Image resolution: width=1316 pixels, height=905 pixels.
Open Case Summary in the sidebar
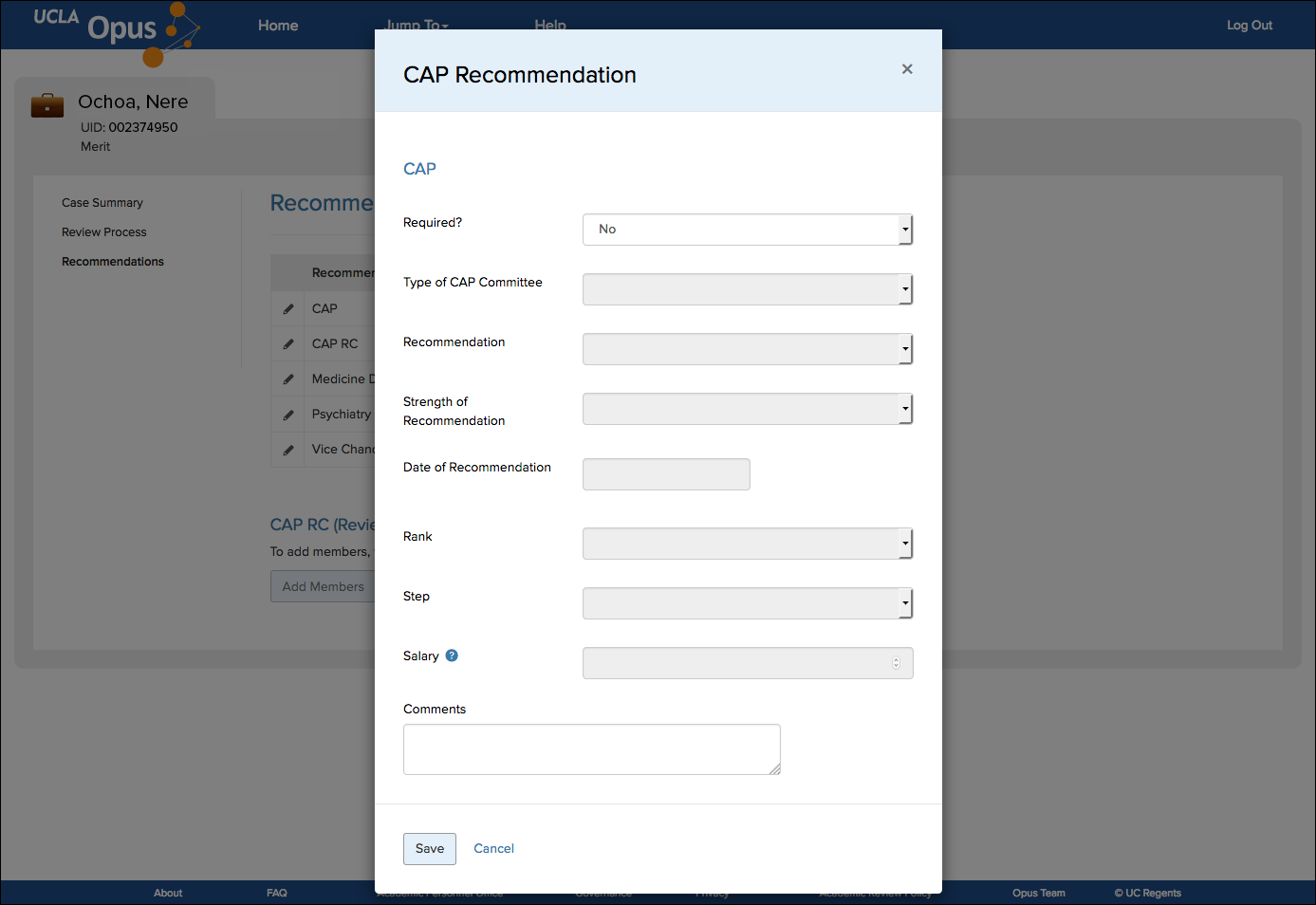(x=102, y=203)
